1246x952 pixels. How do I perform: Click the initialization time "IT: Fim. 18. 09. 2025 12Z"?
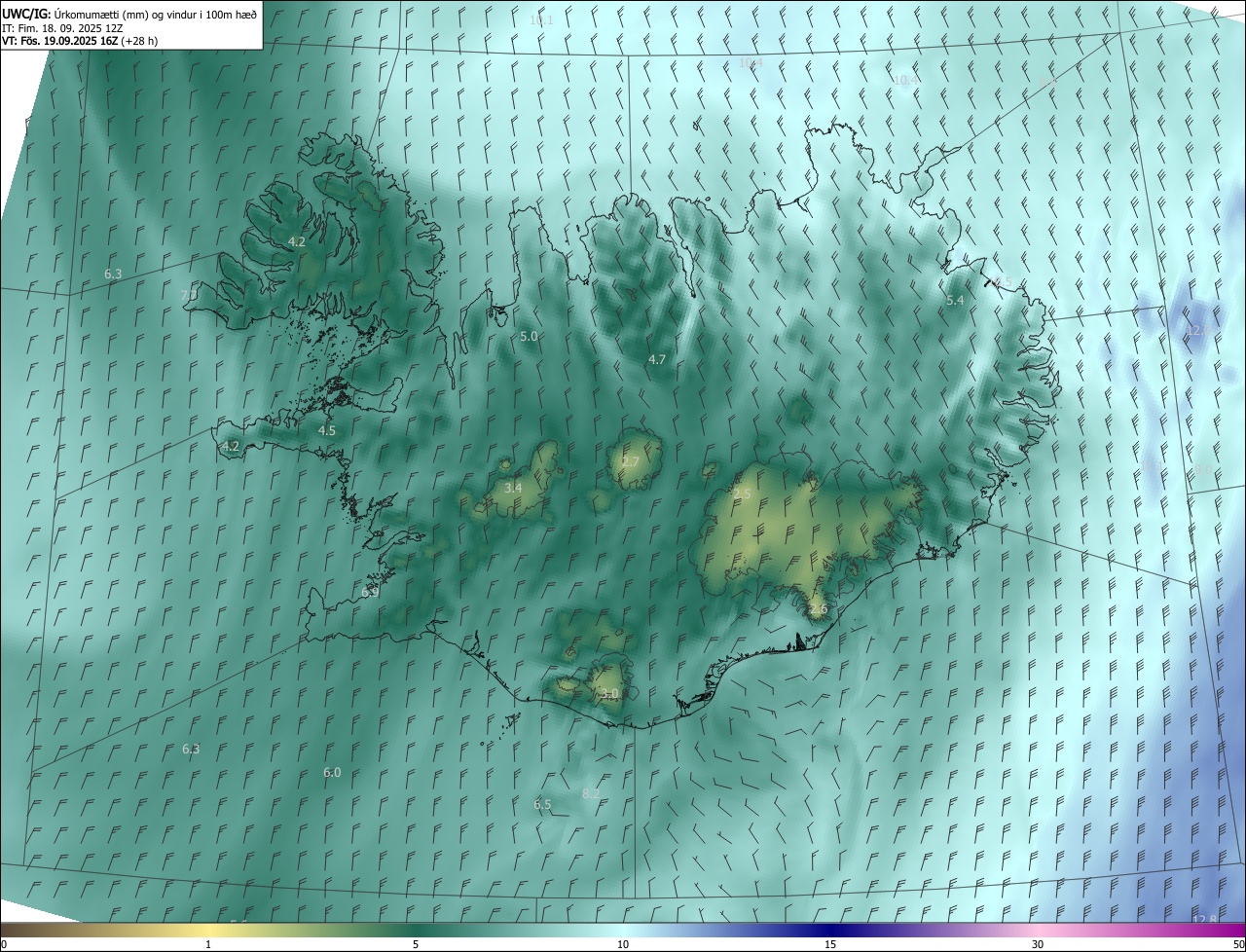tap(62, 27)
